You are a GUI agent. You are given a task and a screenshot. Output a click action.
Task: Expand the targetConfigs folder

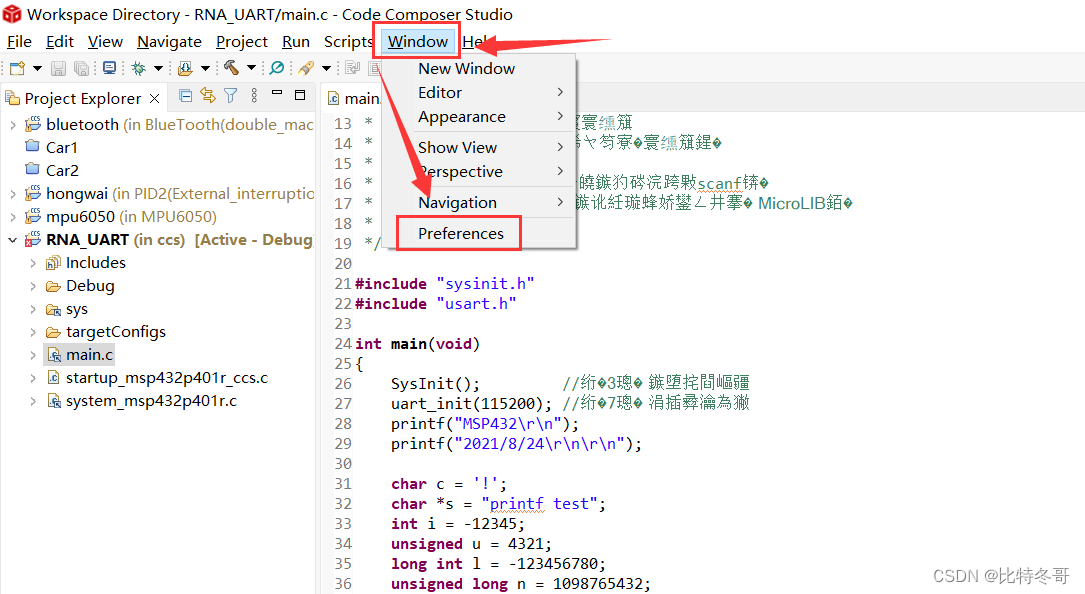(33, 332)
